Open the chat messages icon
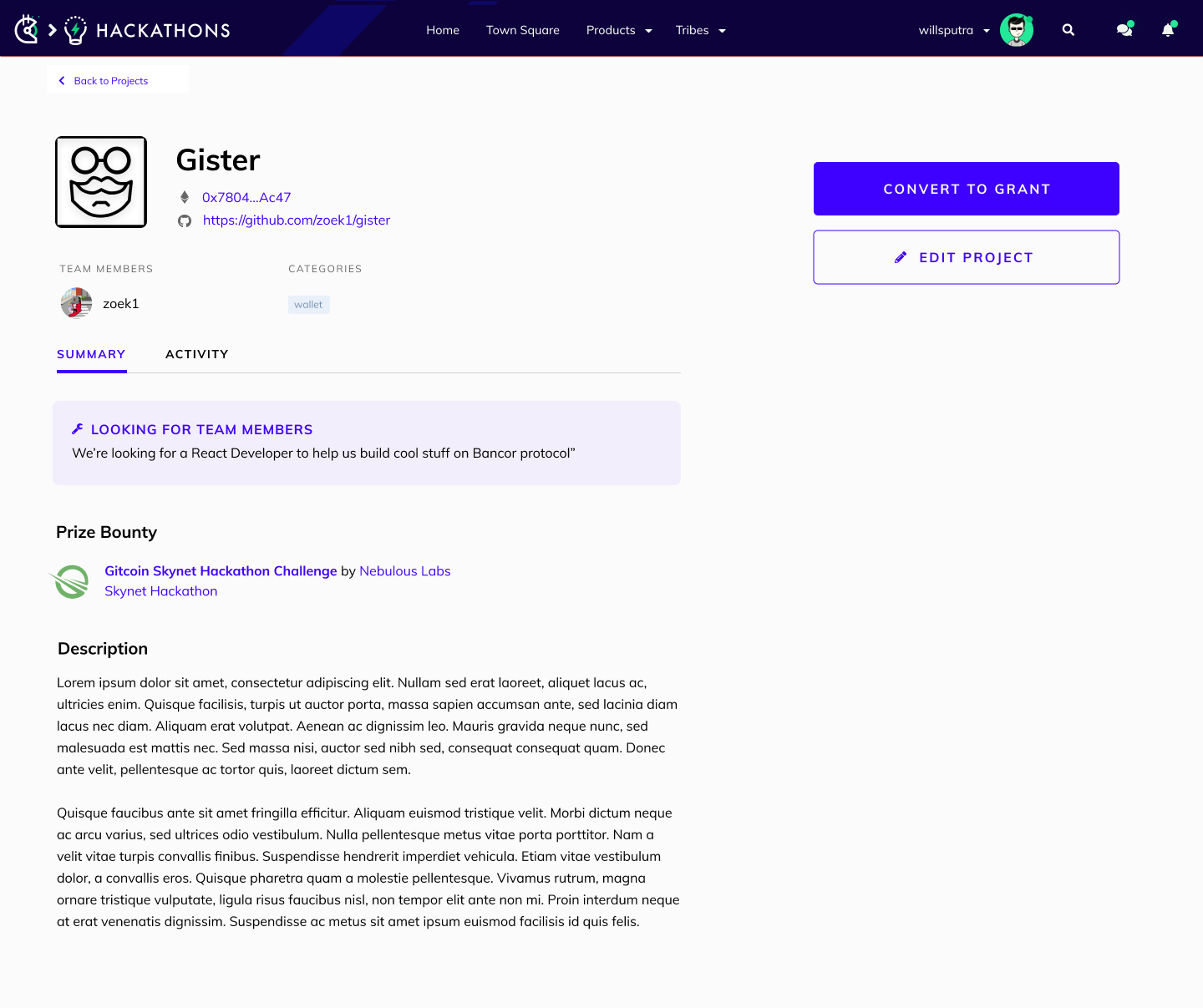Screen dimensions: 1203x1008 1124,29
